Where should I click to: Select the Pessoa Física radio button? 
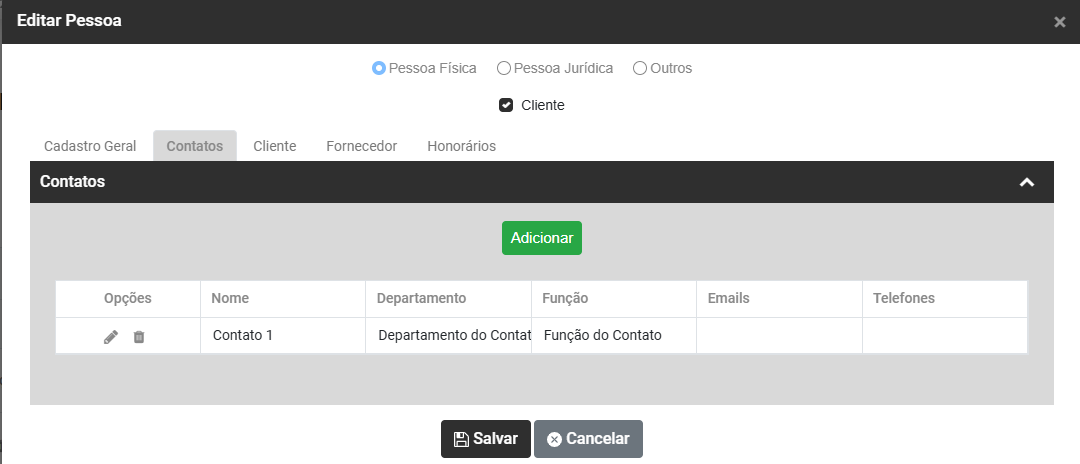click(379, 69)
